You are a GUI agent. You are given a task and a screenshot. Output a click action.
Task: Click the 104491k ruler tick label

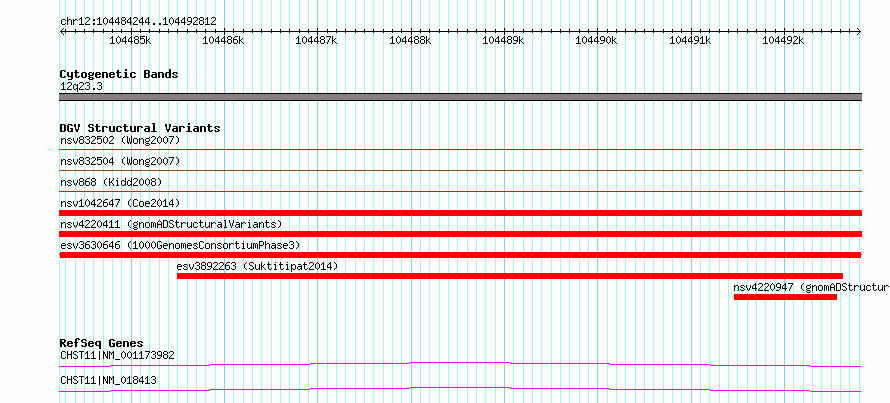690,40
